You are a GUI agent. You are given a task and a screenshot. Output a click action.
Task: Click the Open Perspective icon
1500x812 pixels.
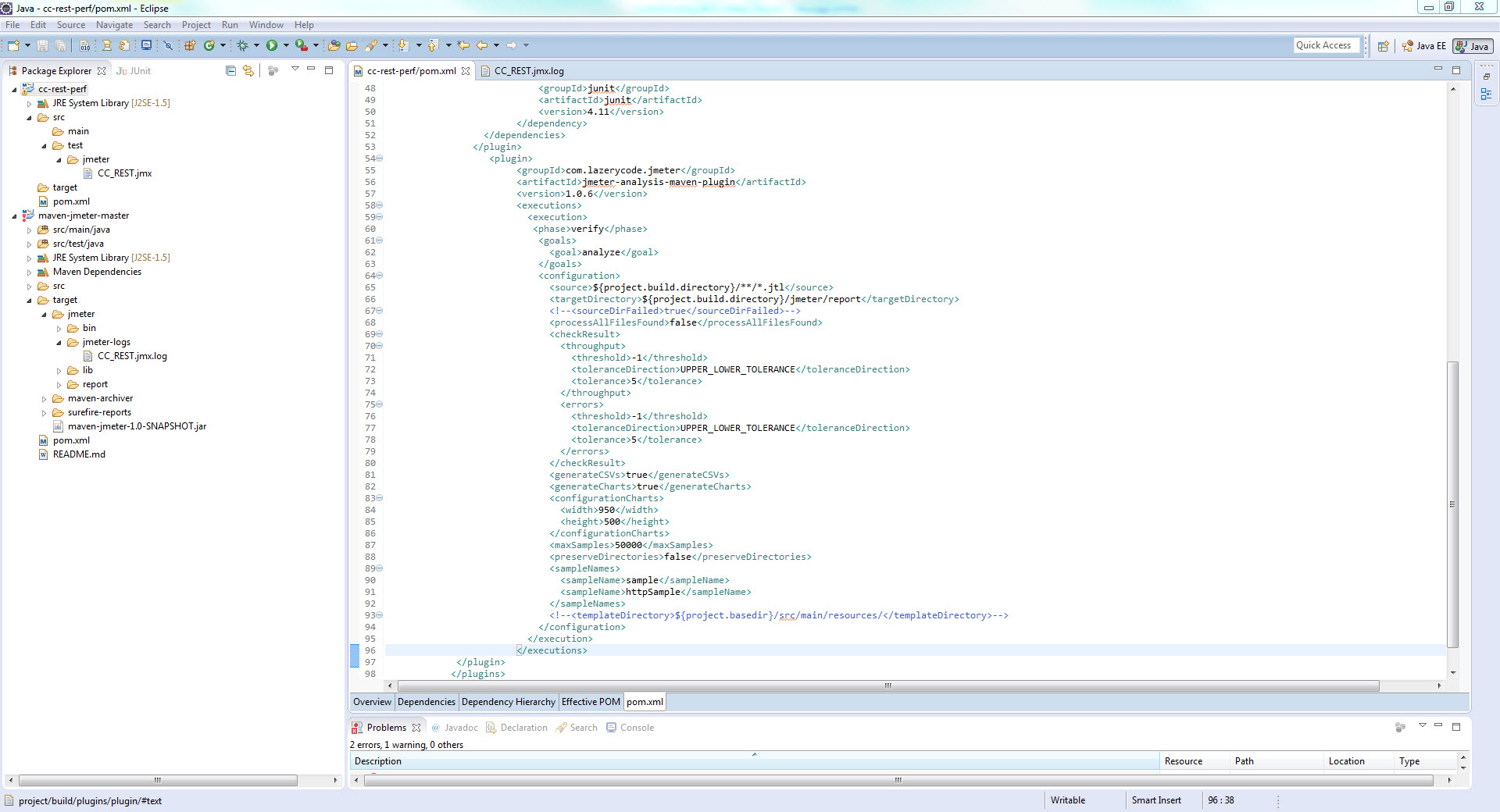coord(1383,46)
